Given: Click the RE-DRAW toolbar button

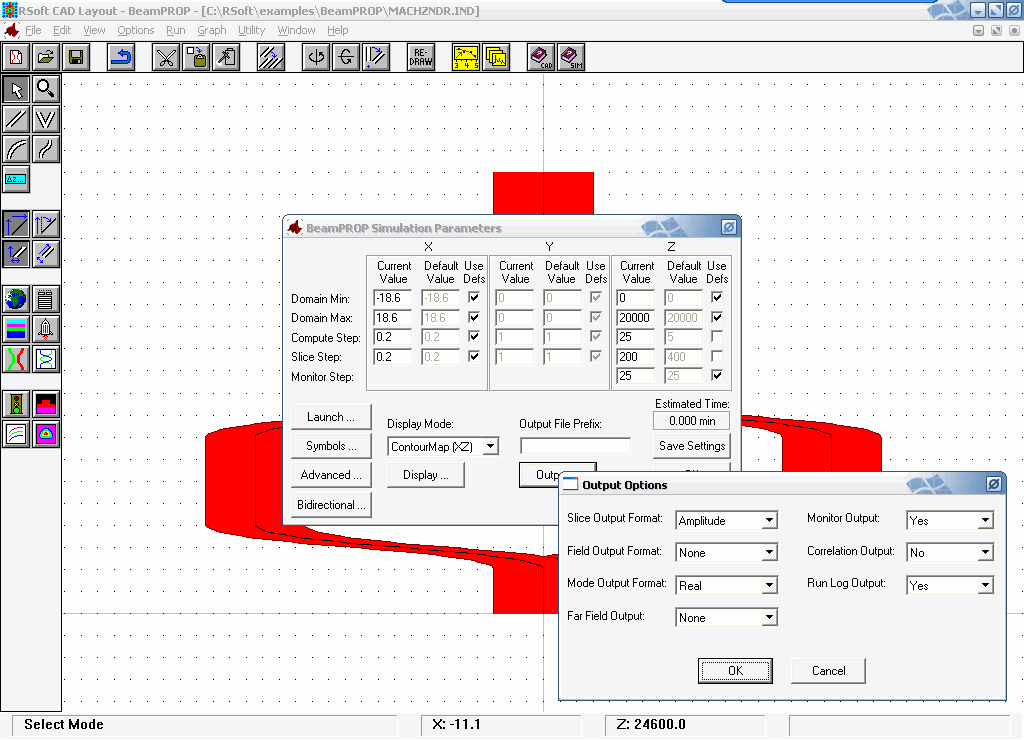Looking at the screenshot, I should point(421,57).
